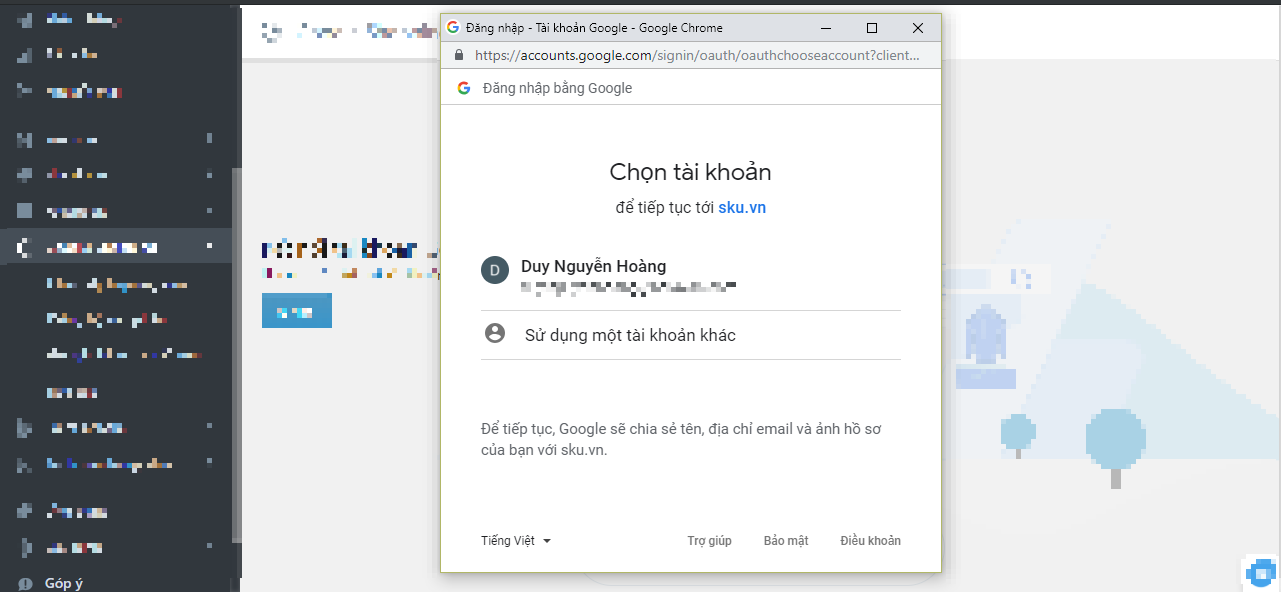
Task: Click the blue chat widget icon at bottom right
Action: pos(1261,571)
